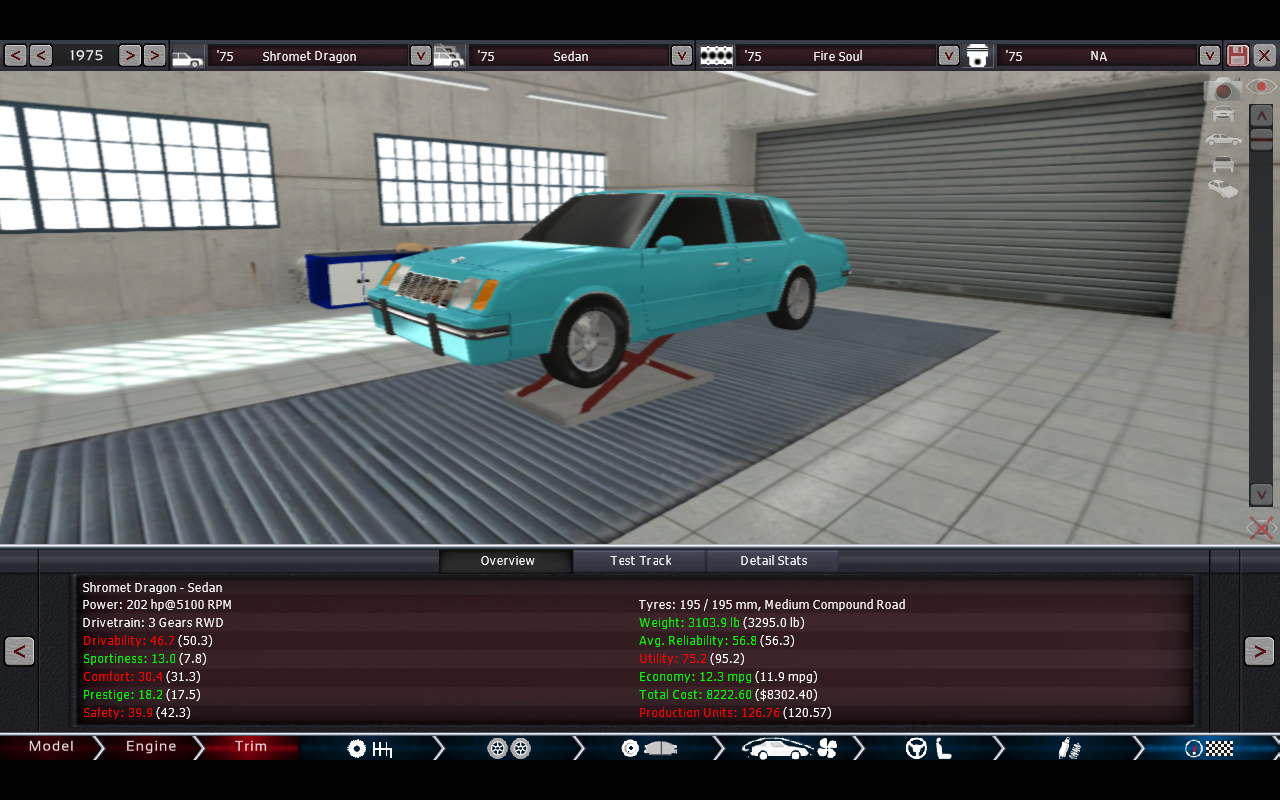Click the Prestige: 18.2 stat

(122, 695)
